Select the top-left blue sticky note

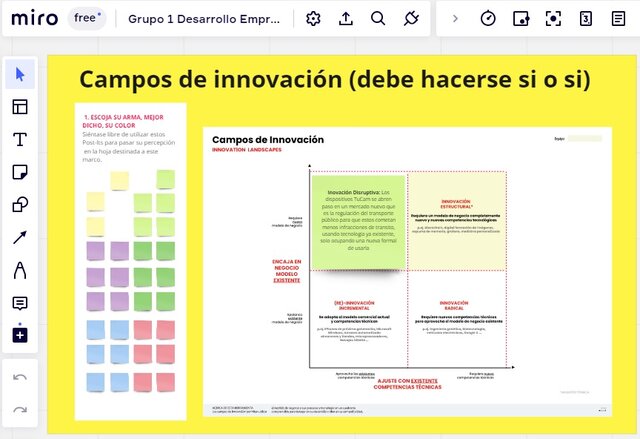pyautogui.click(x=96, y=330)
